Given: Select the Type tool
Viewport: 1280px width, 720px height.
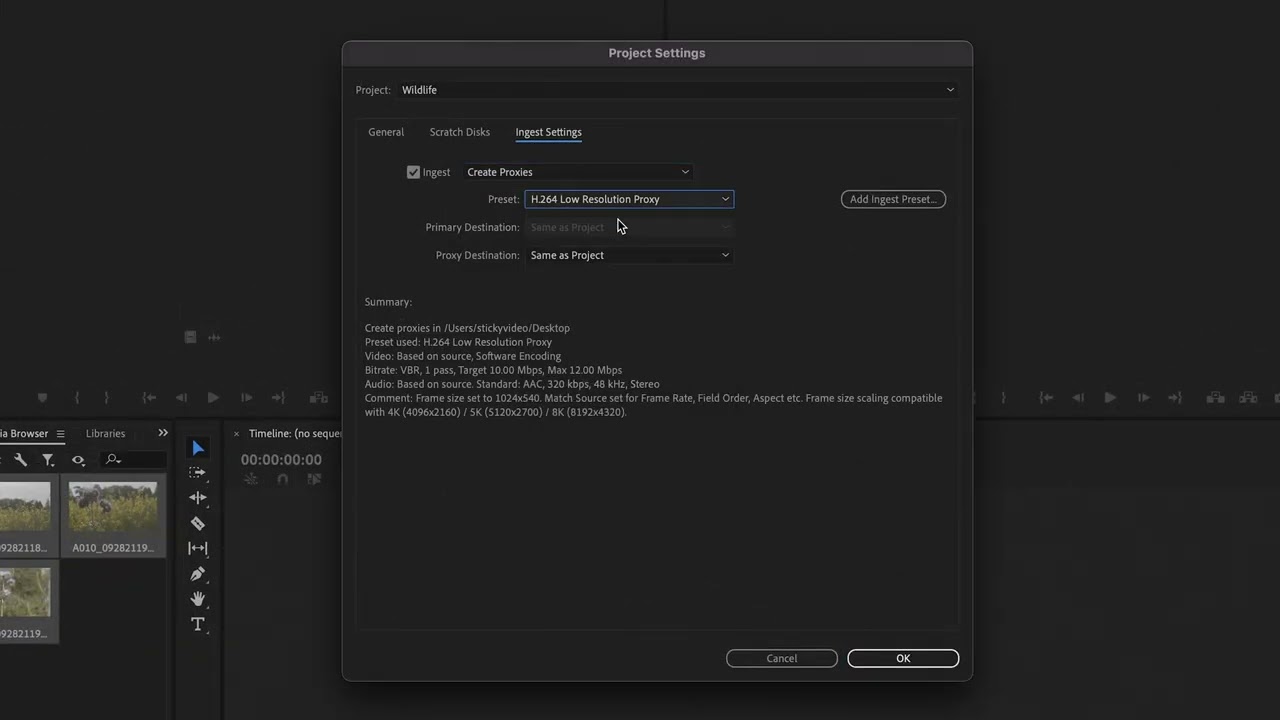Looking at the screenshot, I should pos(198,624).
